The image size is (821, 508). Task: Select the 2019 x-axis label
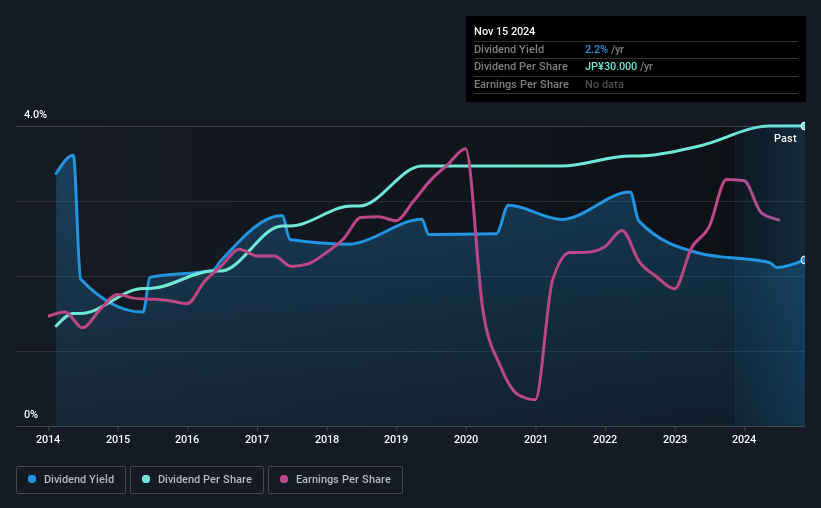coord(396,439)
